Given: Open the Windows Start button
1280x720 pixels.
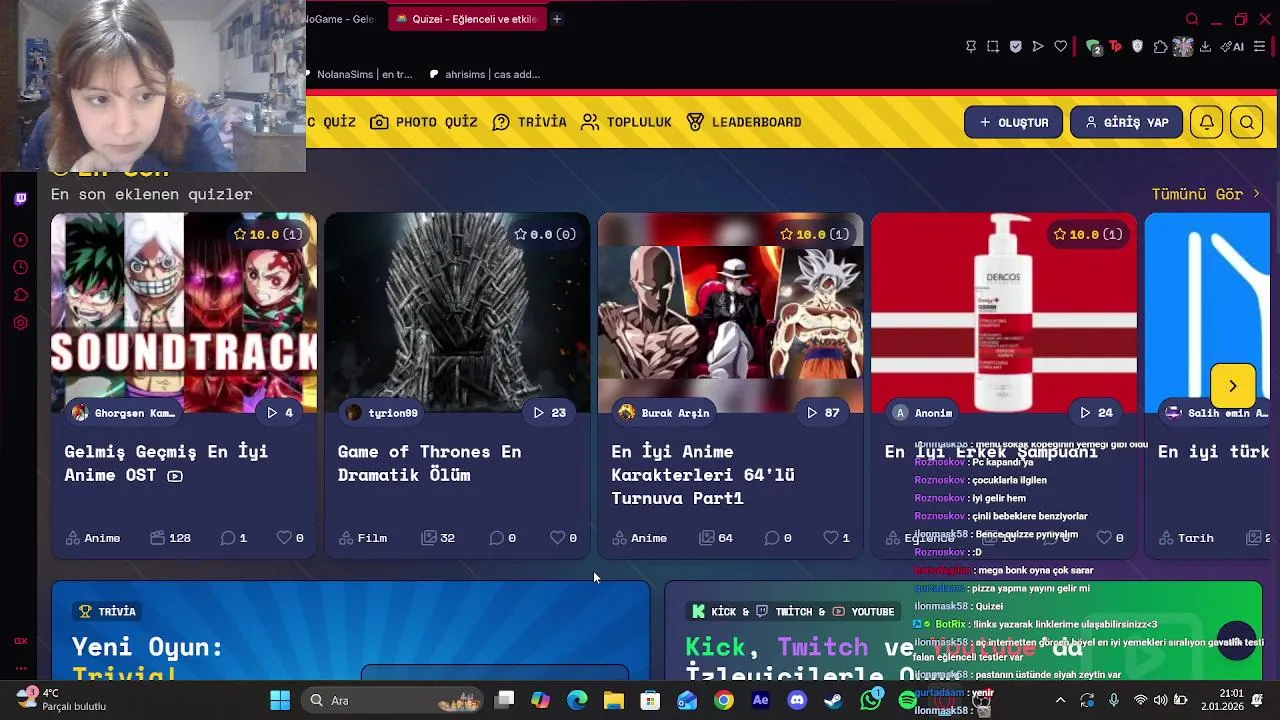Looking at the screenshot, I should (280, 700).
